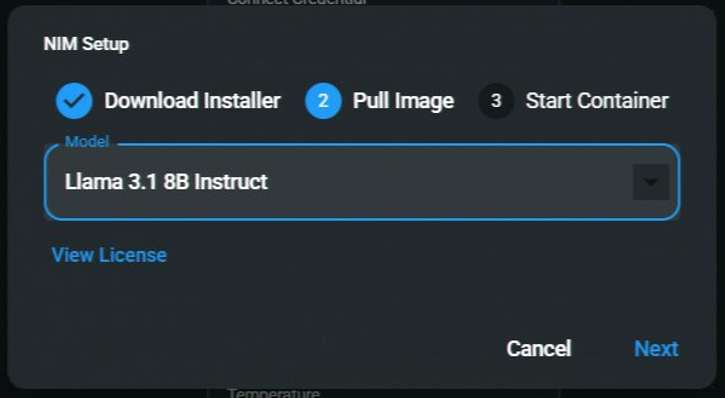Click the dimmed backdrop left of the dialog
Image resolution: width=725 pixels, height=398 pixels.
pyautogui.click(x=3, y=199)
